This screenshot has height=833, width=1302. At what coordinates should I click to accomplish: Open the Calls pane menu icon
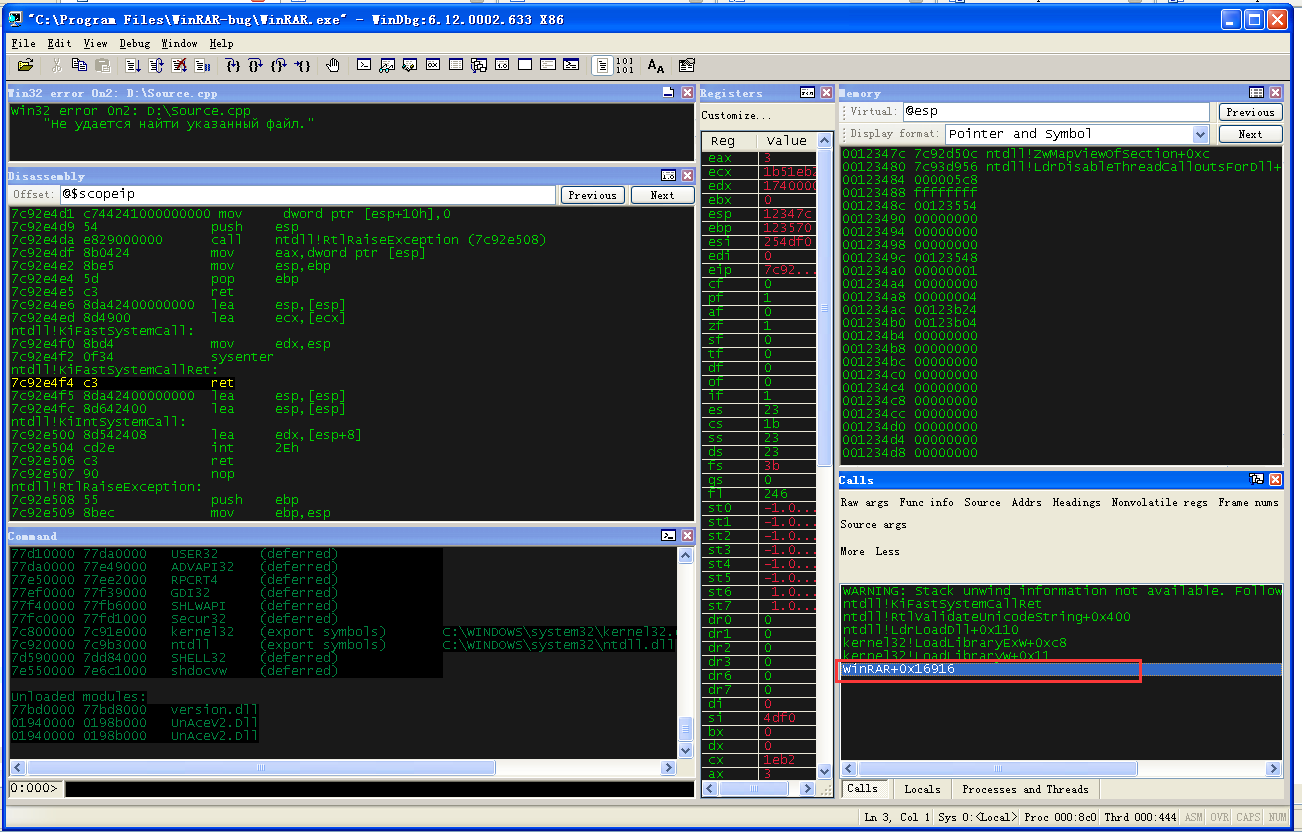pos(1257,480)
